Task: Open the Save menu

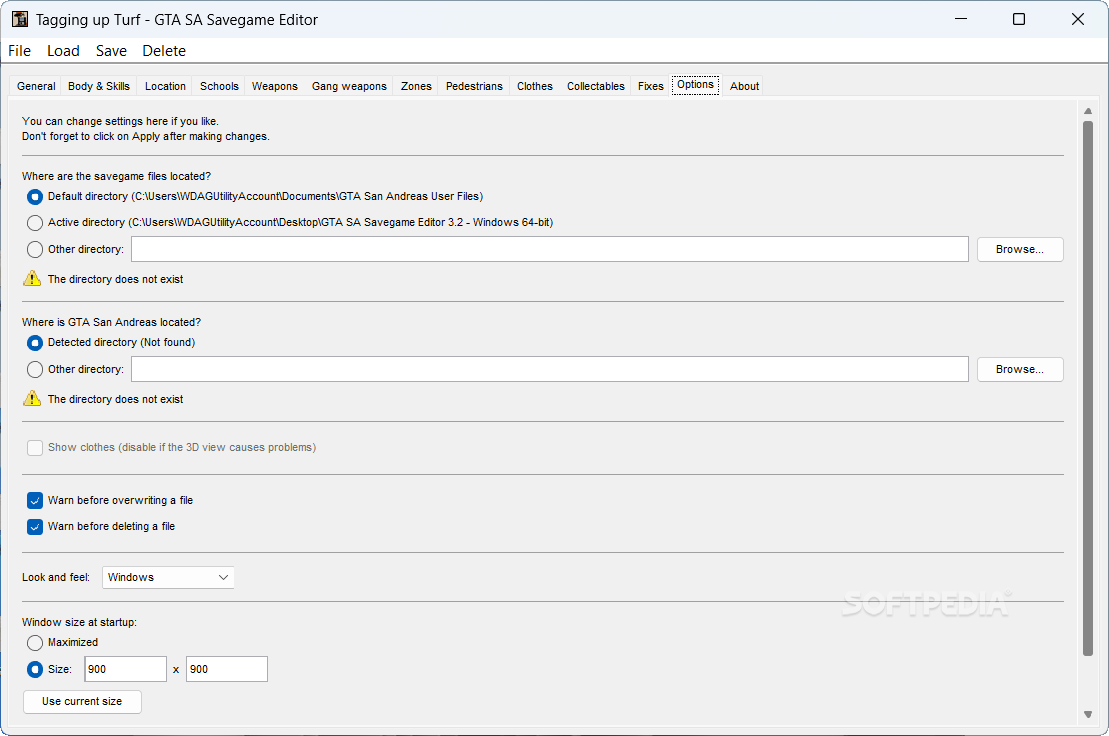Action: [x=111, y=51]
